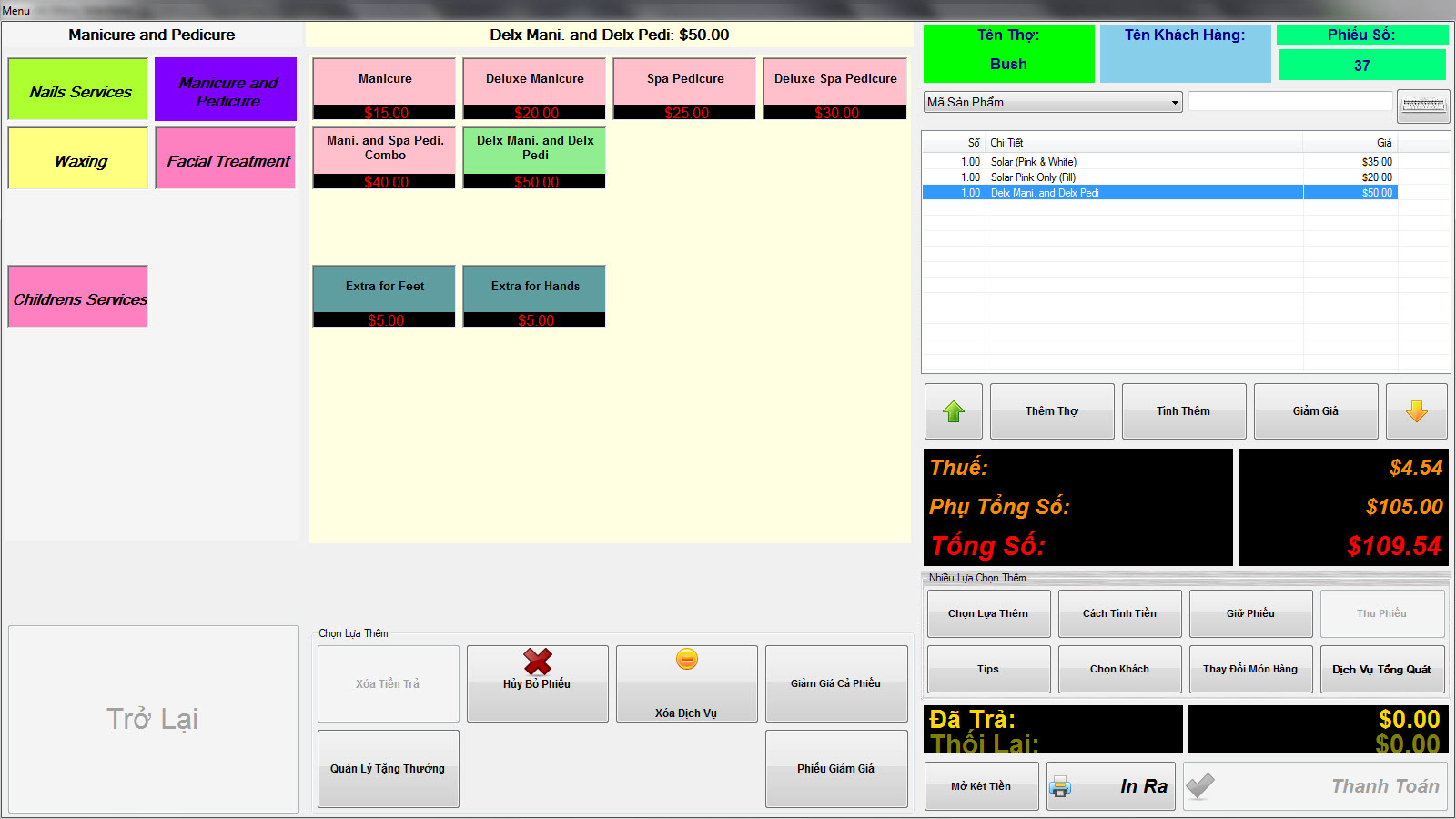
Task: Add the Spa Pedicure service
Action: (684, 88)
